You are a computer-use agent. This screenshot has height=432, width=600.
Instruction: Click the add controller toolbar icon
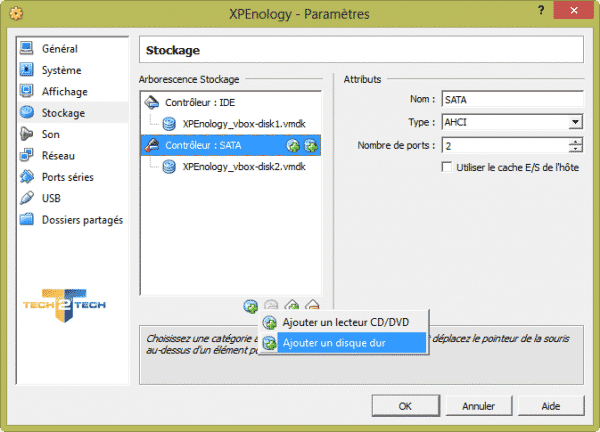(292, 305)
